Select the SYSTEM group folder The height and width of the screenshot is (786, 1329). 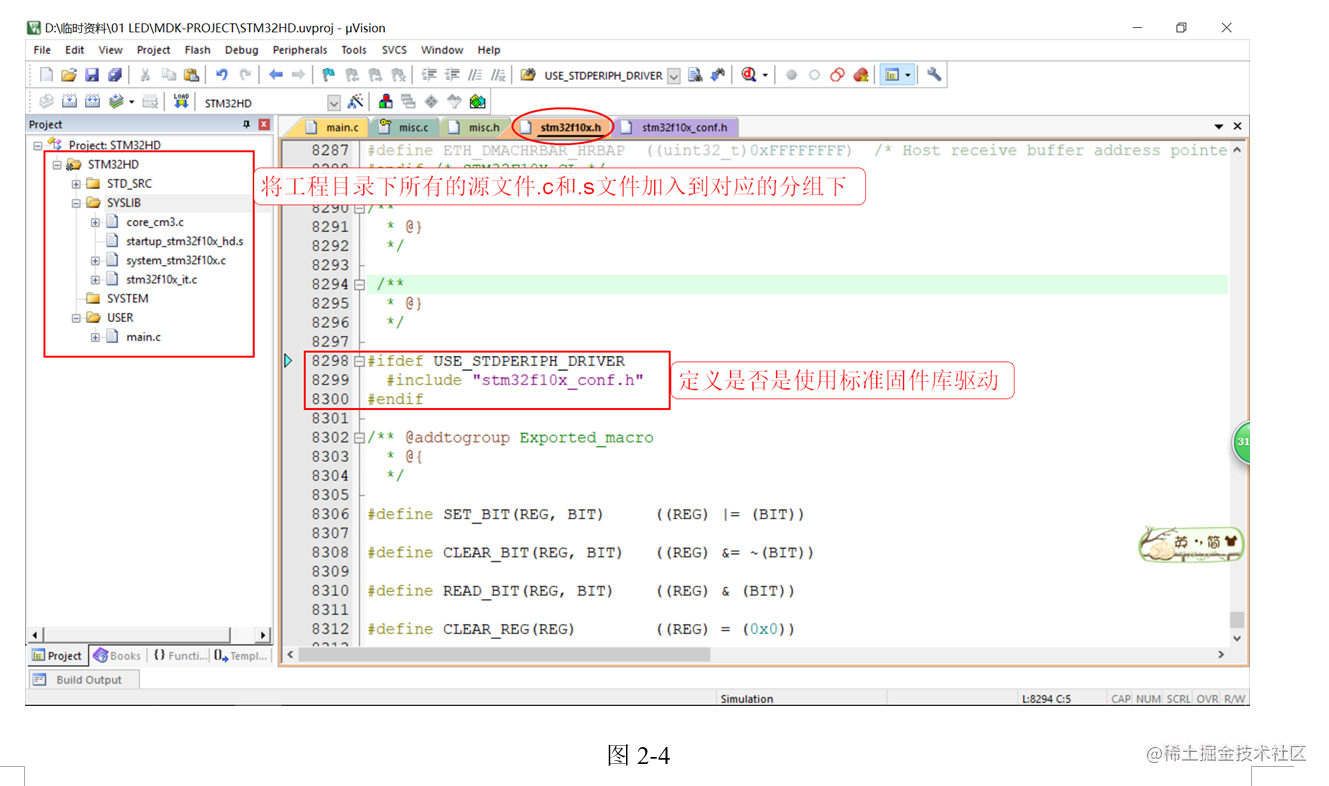[127, 299]
